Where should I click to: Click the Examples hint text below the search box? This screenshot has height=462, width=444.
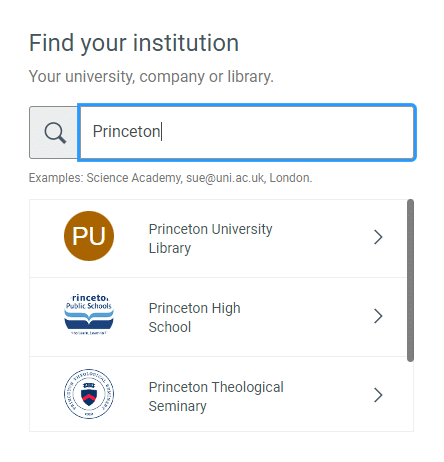click(x=170, y=178)
